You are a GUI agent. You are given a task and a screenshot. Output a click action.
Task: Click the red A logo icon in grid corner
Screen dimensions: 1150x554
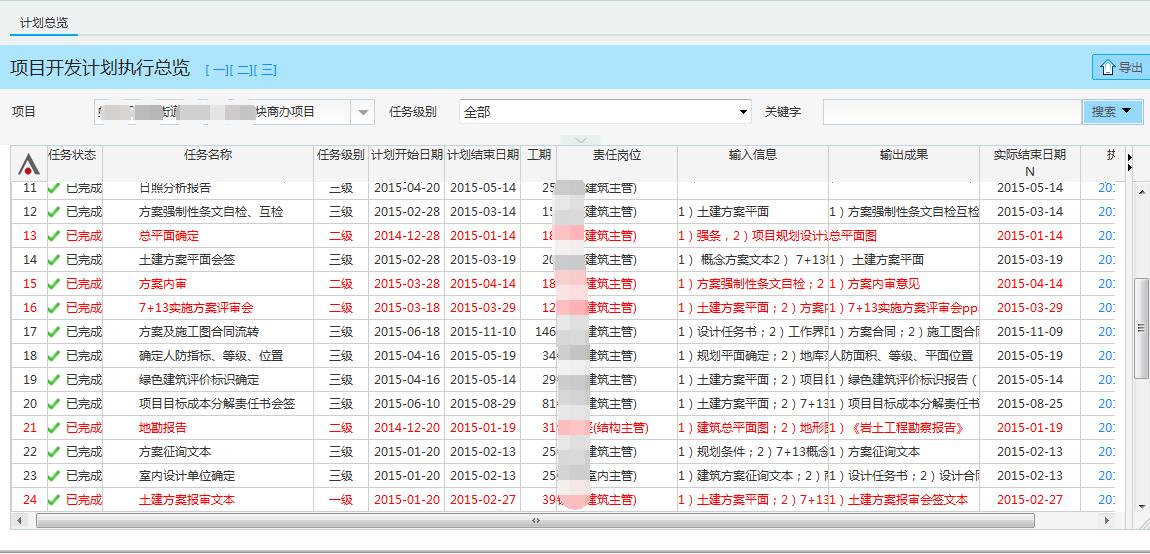click(29, 164)
